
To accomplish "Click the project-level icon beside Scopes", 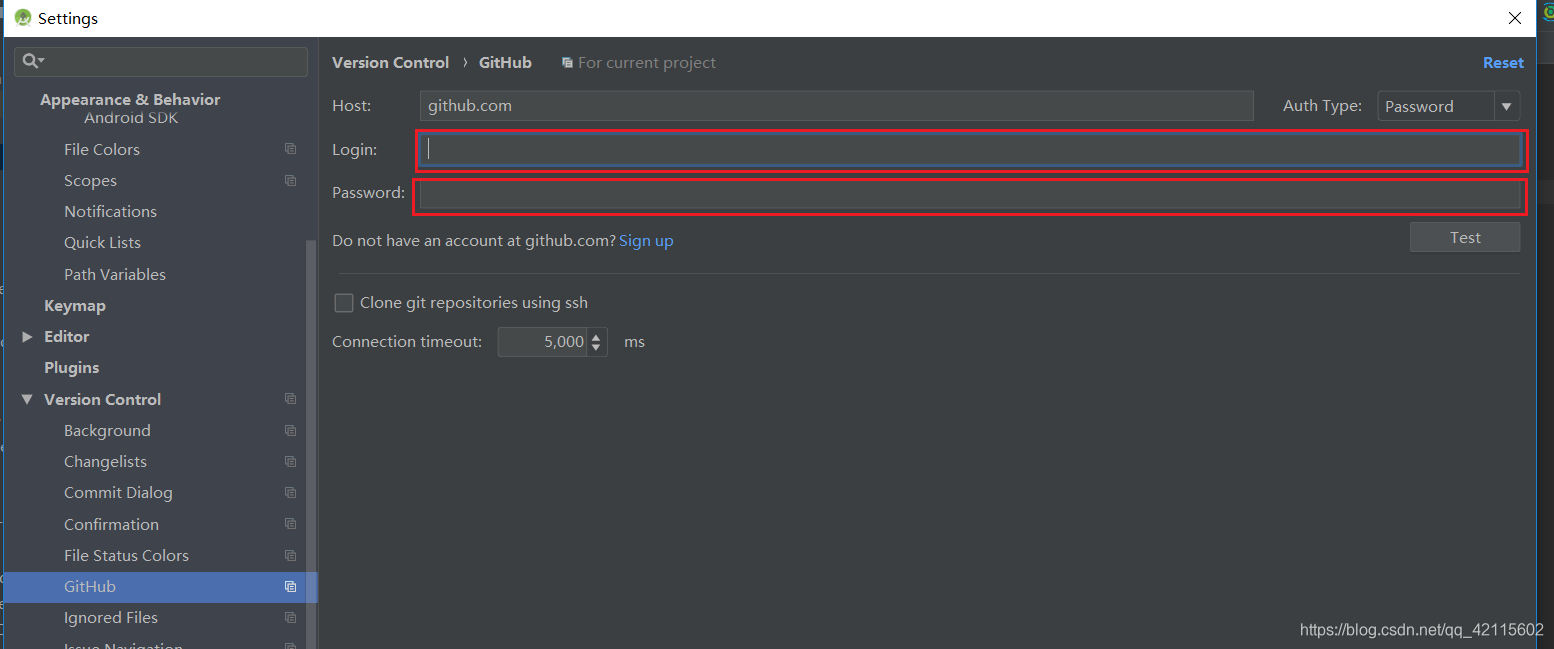I will 290,180.
